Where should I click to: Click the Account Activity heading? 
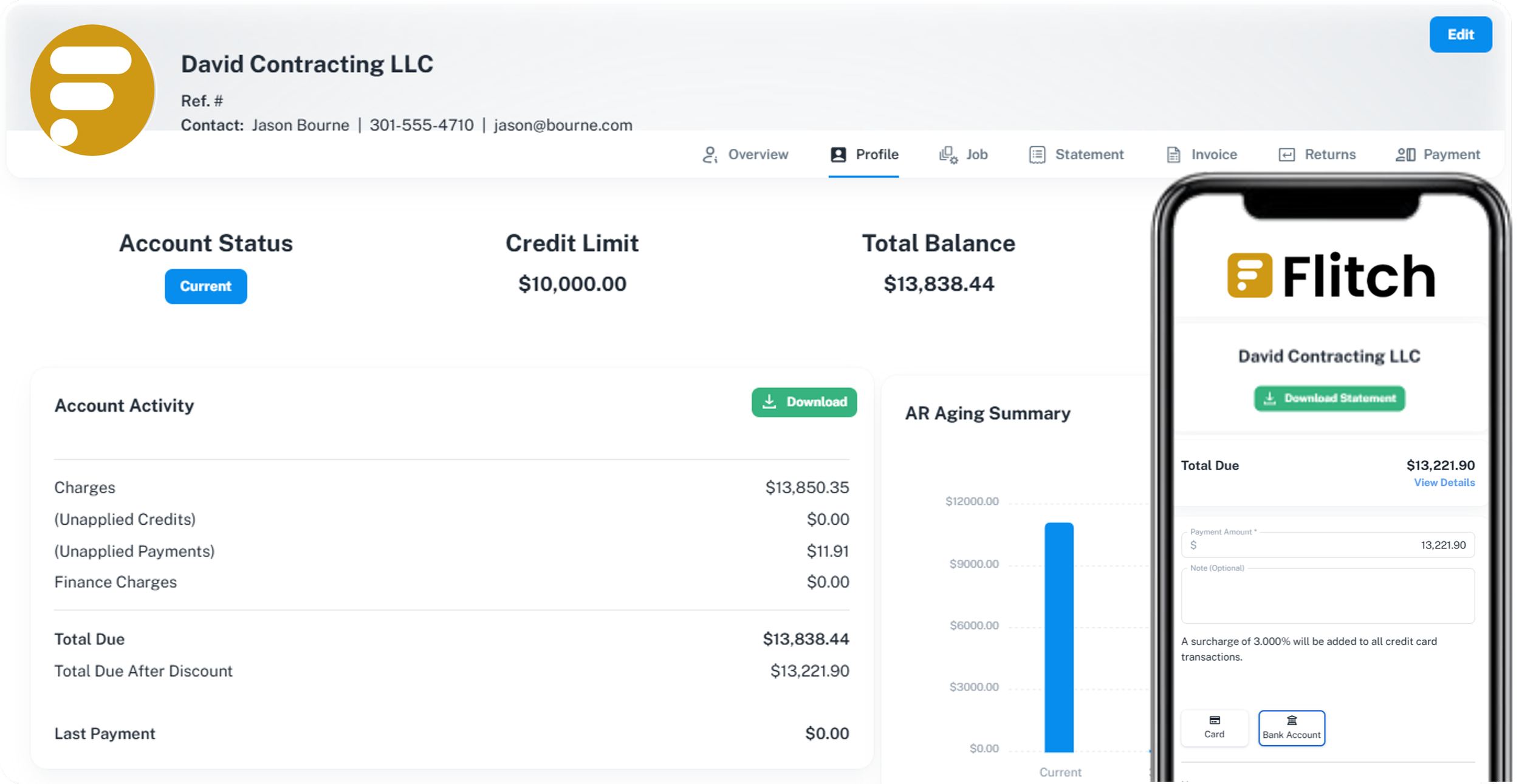pos(124,406)
